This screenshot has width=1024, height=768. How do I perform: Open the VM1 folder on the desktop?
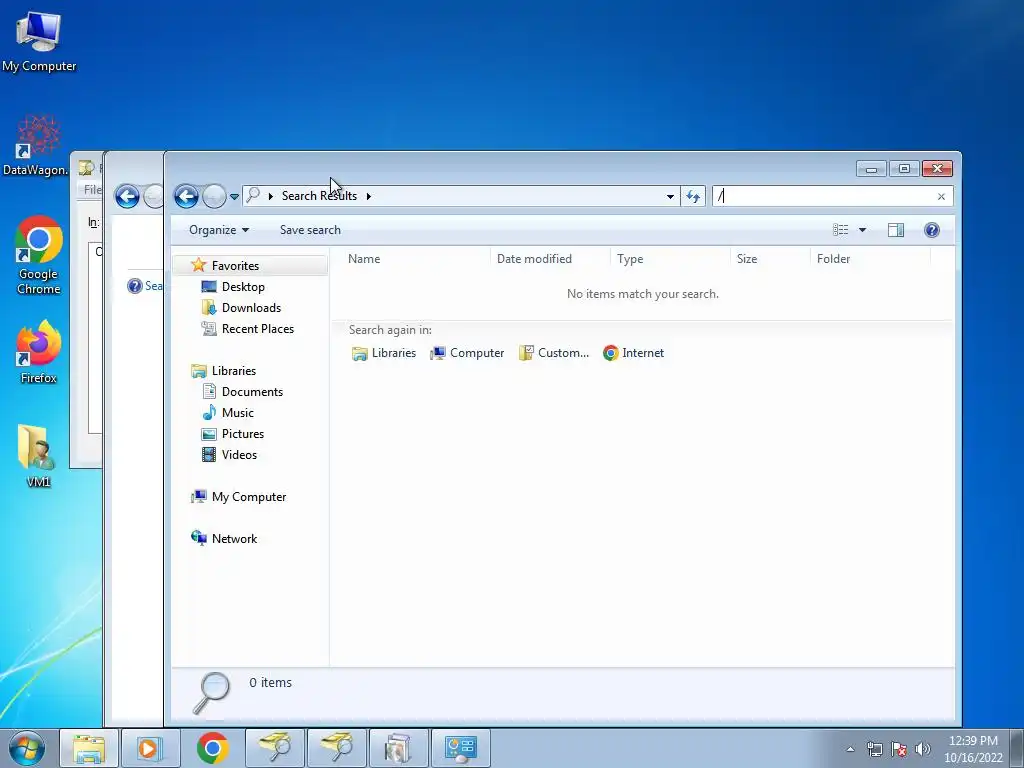tap(39, 456)
